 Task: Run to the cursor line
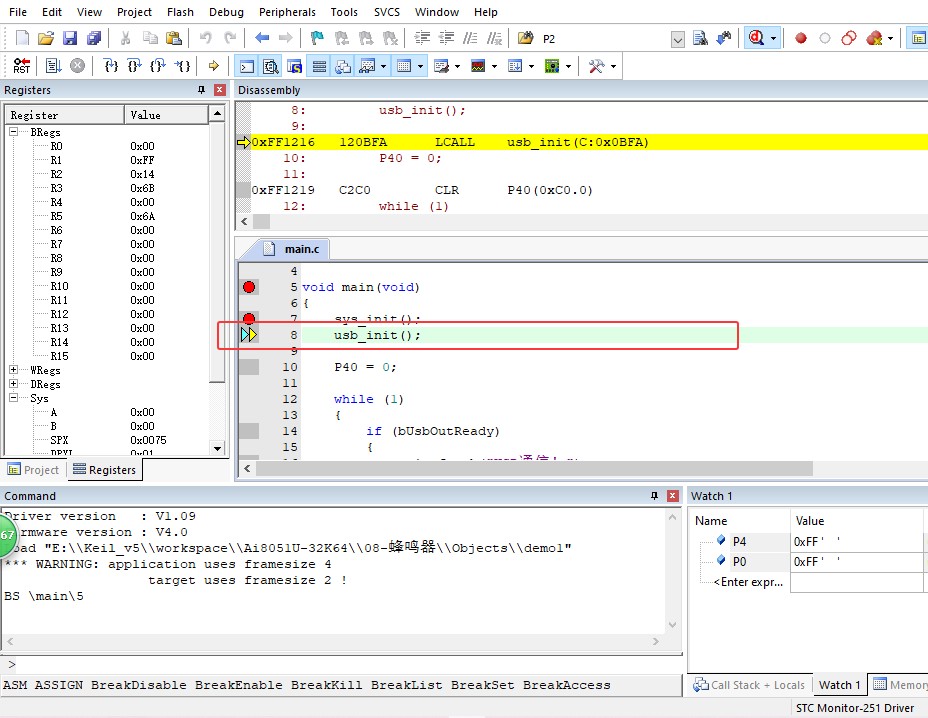(x=182, y=66)
